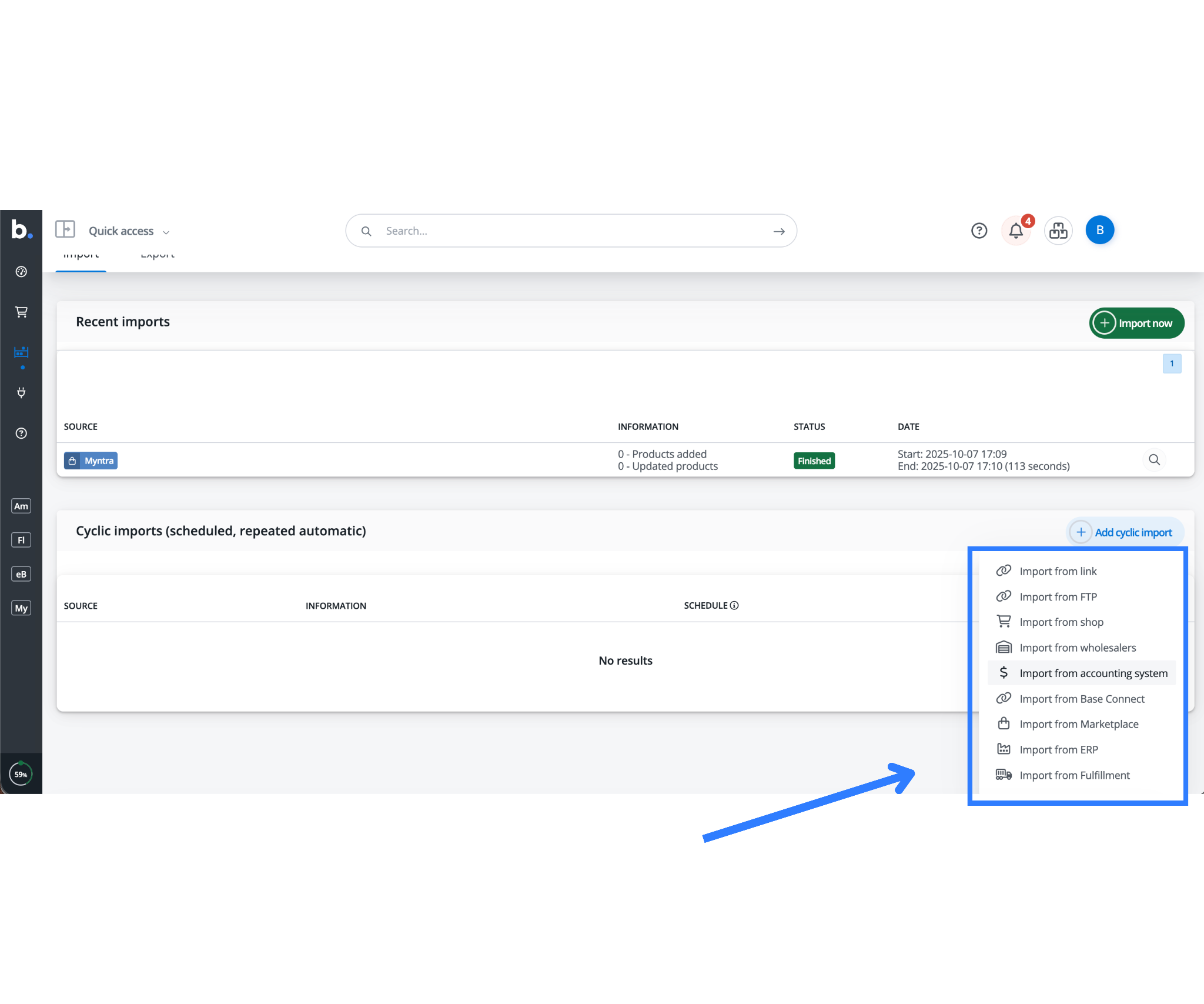Open the Amazon 'Am' shortcut in sidebar
1204x1004 pixels.
pyautogui.click(x=21, y=505)
